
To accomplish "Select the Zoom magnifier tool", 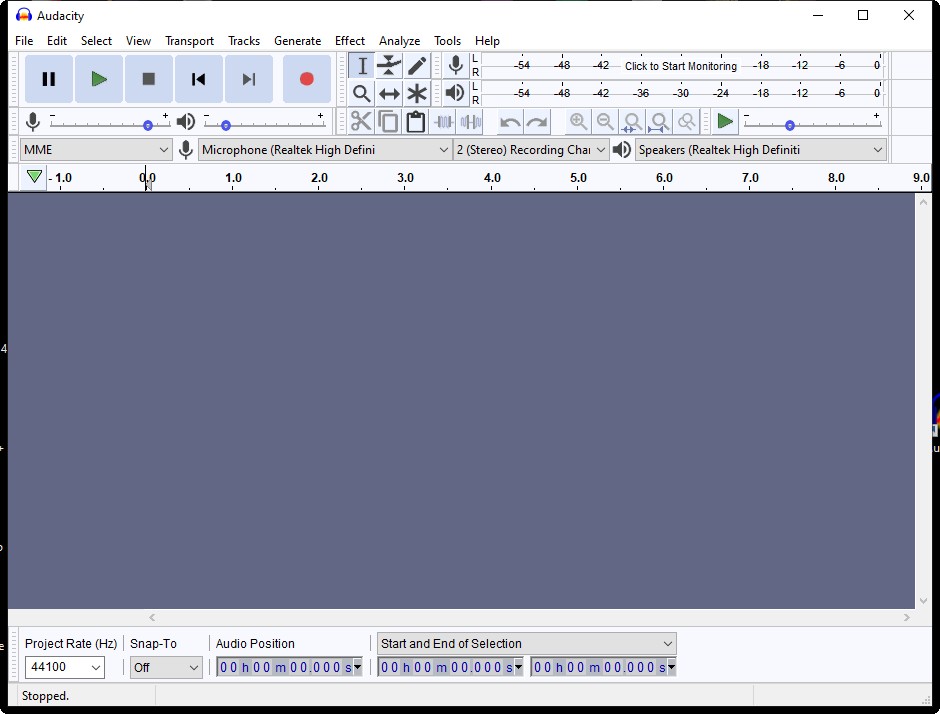I will pos(361,94).
